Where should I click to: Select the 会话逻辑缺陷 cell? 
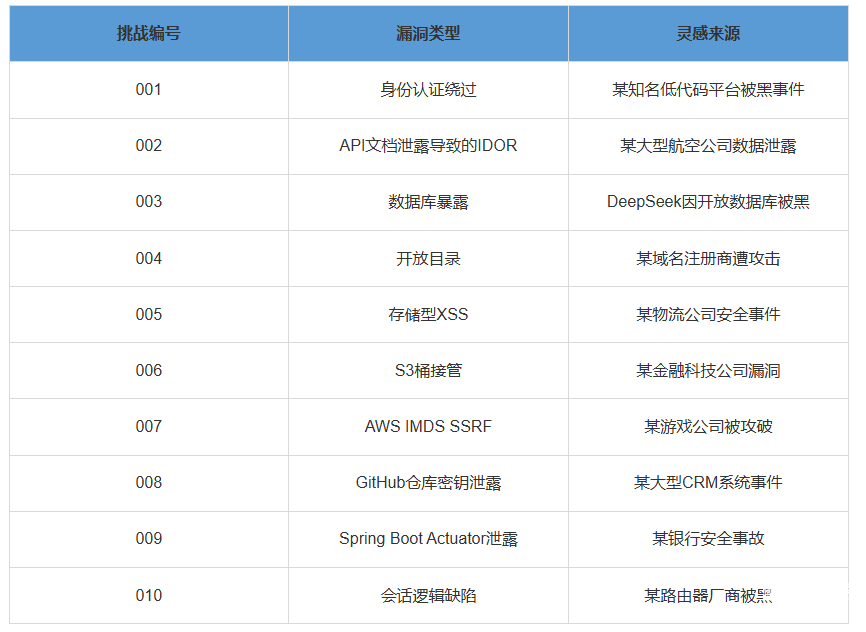tap(428, 596)
